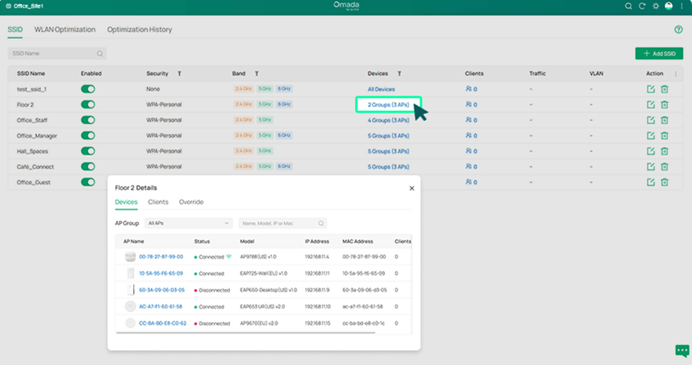Open 5 Groups (3 APs) link for Café_Connect
Viewport: 692px width, 365px height.
[x=388, y=166]
